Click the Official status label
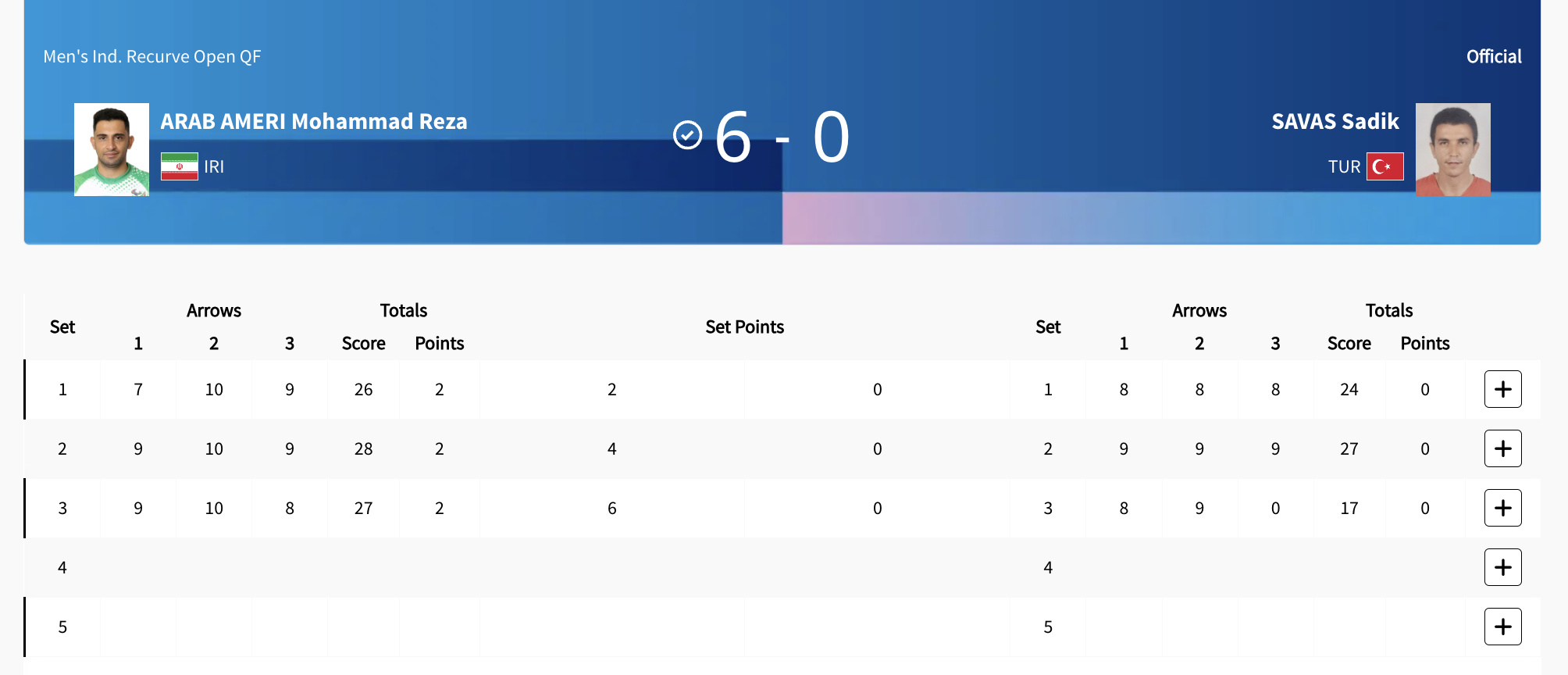This screenshot has width=1568, height=675. pyautogui.click(x=1494, y=56)
